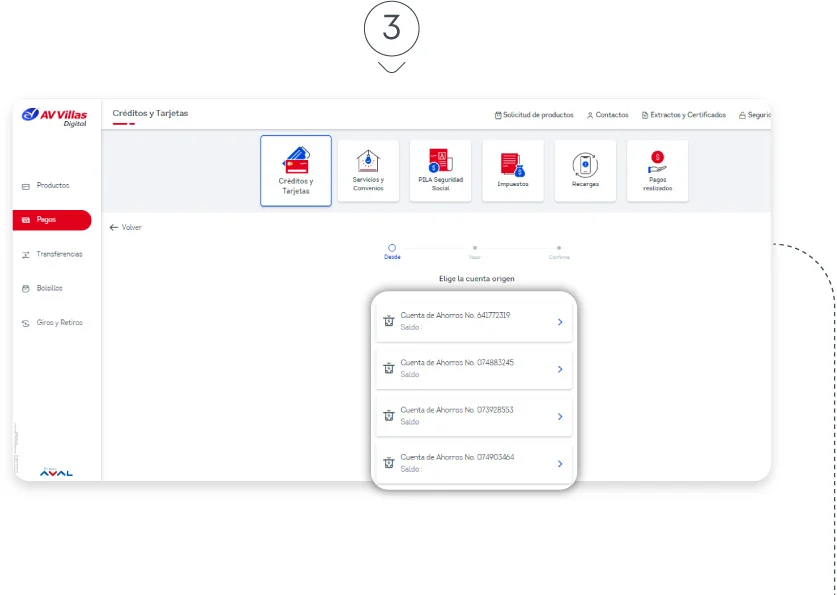The height and width of the screenshot is (595, 837).
Task: Open Extractos y Certificados
Action: 684,115
